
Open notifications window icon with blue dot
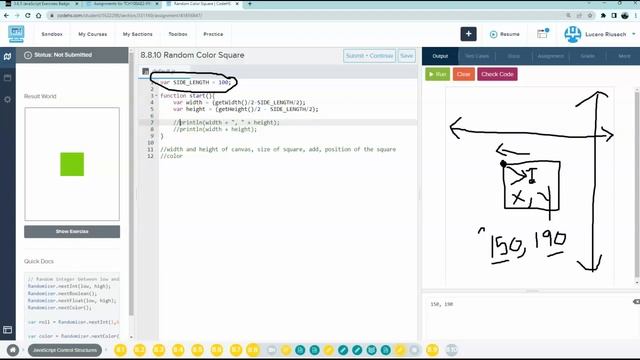[542, 34]
